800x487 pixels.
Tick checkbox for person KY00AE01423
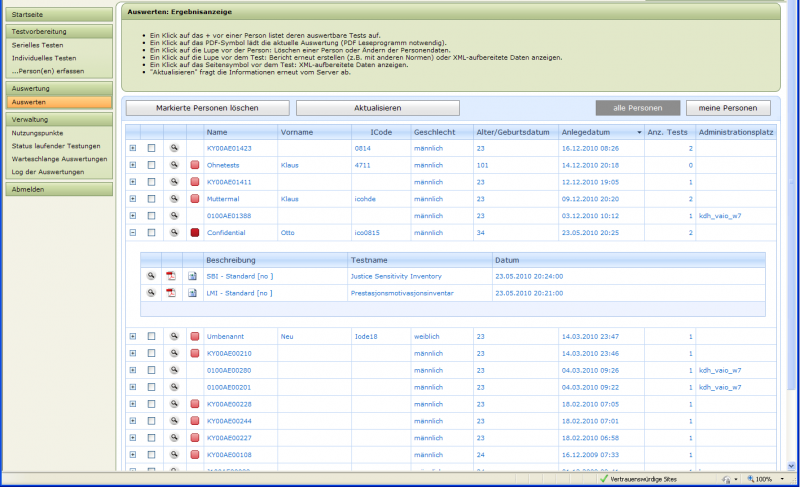152,148
